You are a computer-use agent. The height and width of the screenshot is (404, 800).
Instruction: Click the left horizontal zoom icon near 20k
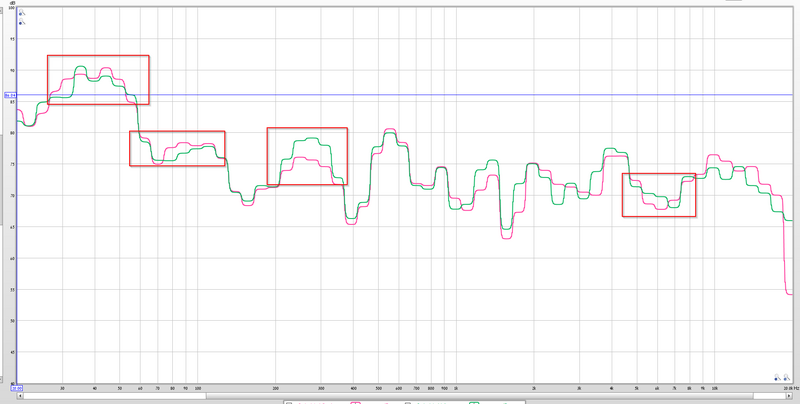(x=777, y=377)
